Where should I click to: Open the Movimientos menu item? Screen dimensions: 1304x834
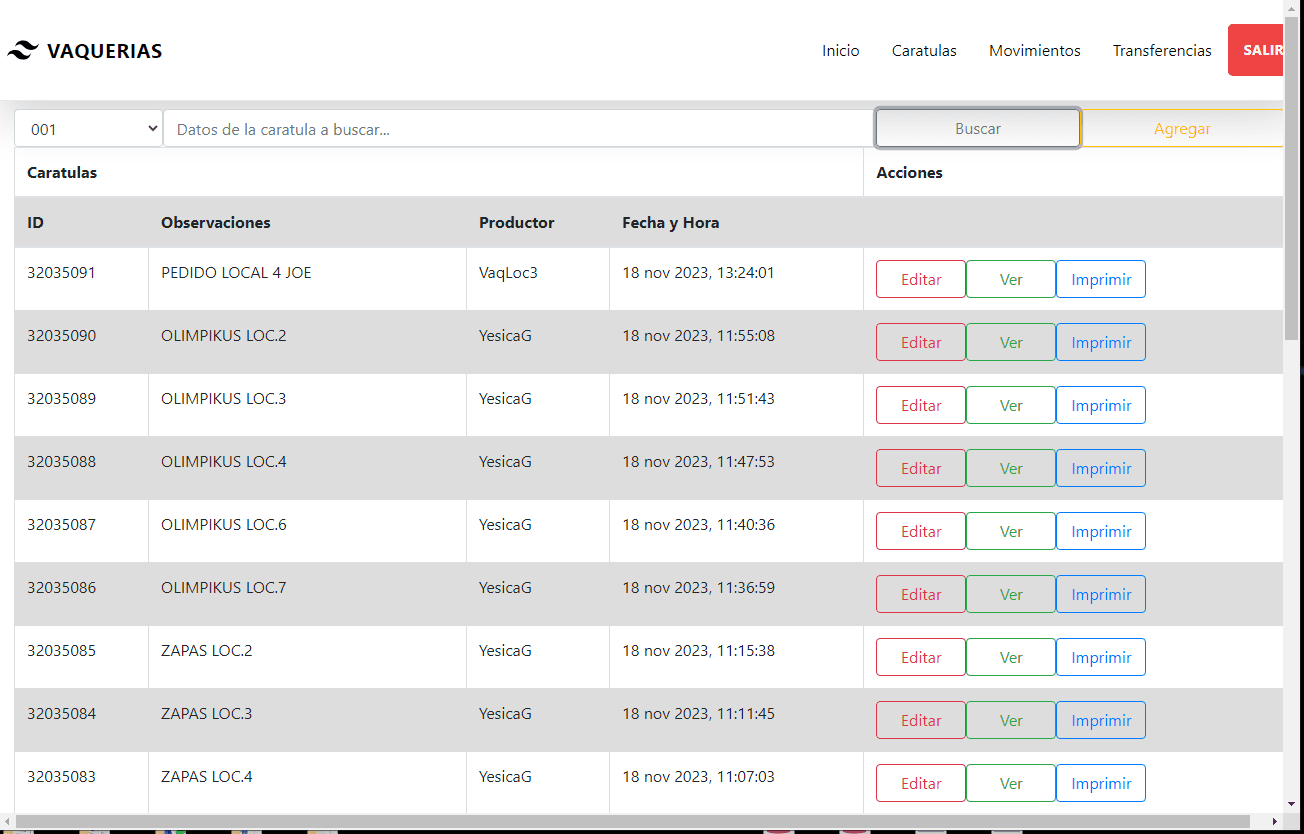(1035, 51)
